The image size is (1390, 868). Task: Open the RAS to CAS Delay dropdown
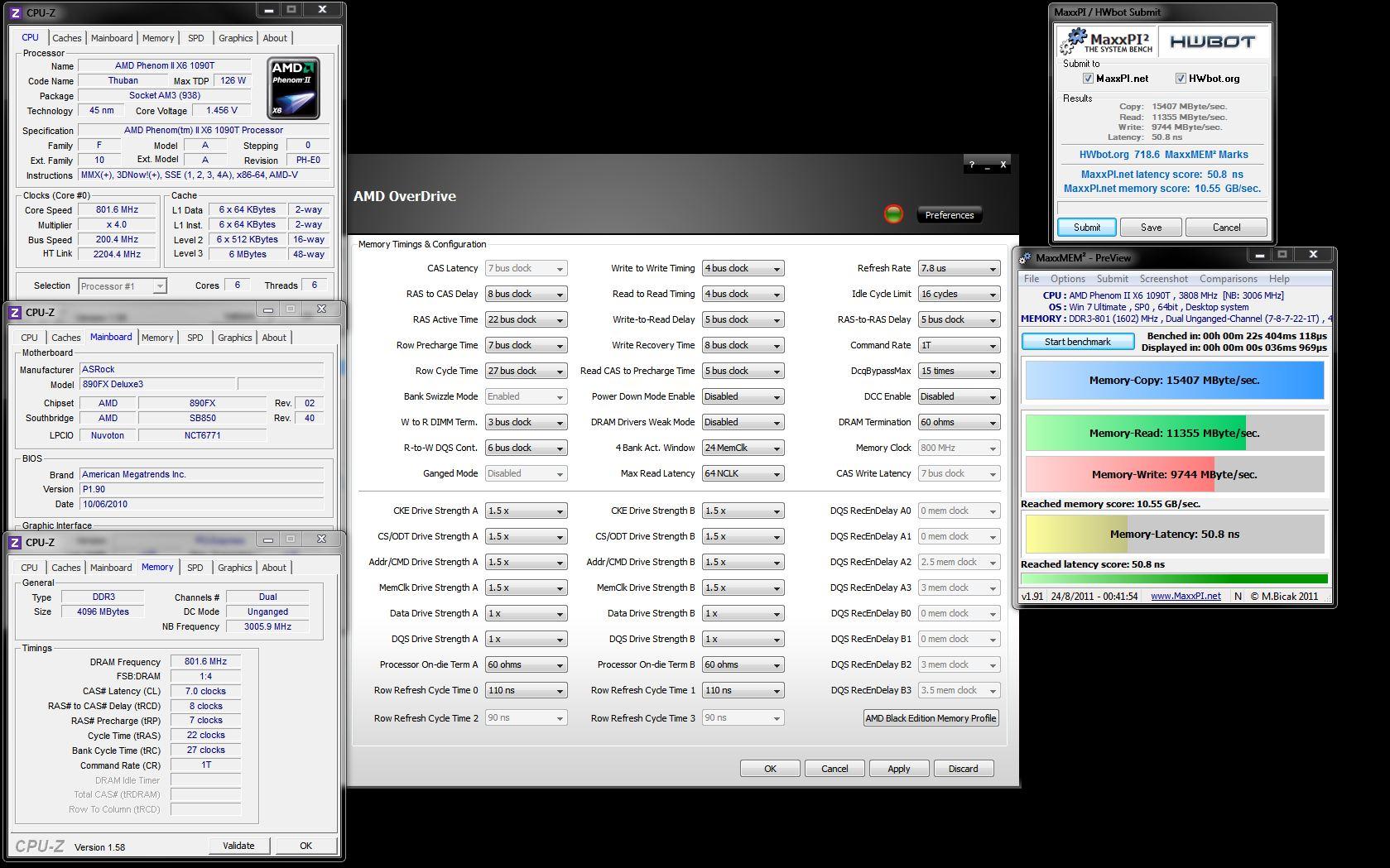(526, 294)
